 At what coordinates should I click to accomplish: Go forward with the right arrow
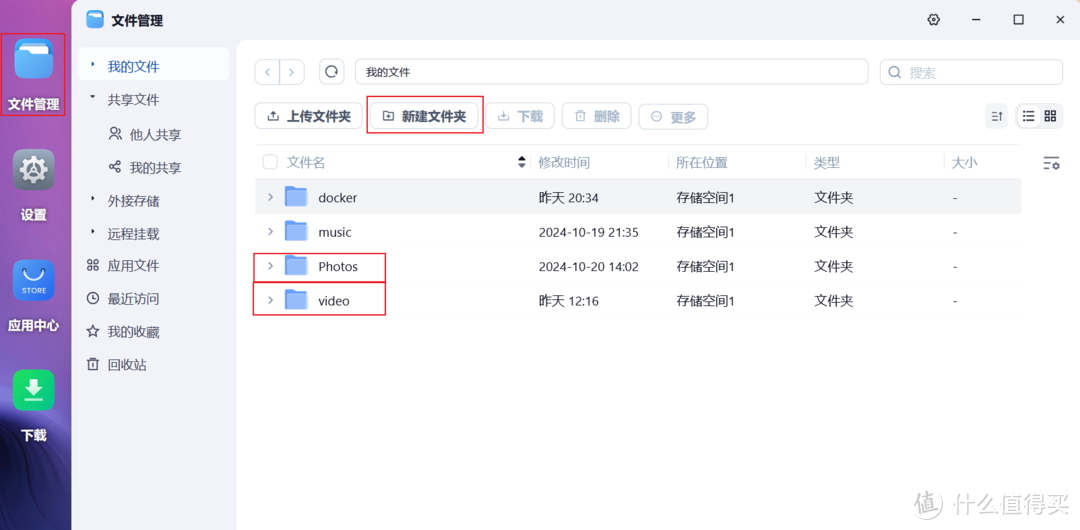click(291, 72)
